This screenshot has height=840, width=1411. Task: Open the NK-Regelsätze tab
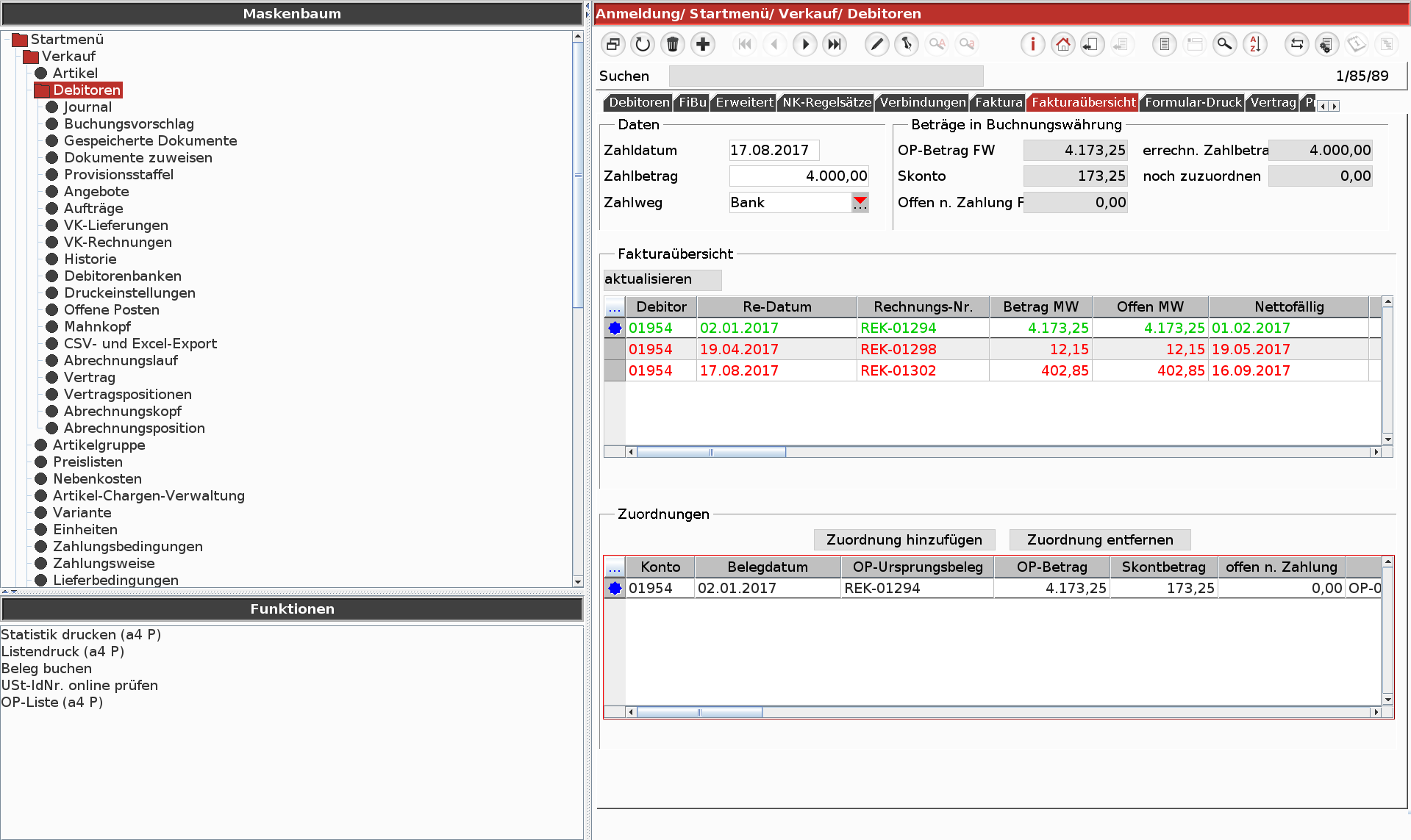[x=826, y=102]
